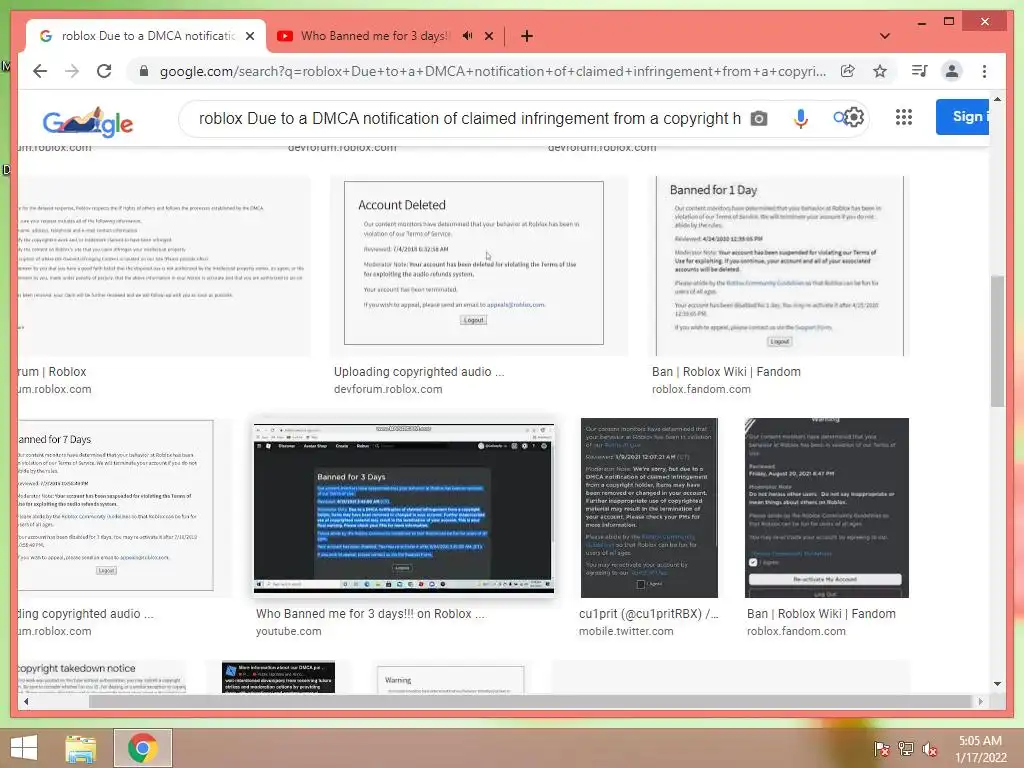Open Chrome media controls icon
The image size is (1024, 768).
coord(920,71)
